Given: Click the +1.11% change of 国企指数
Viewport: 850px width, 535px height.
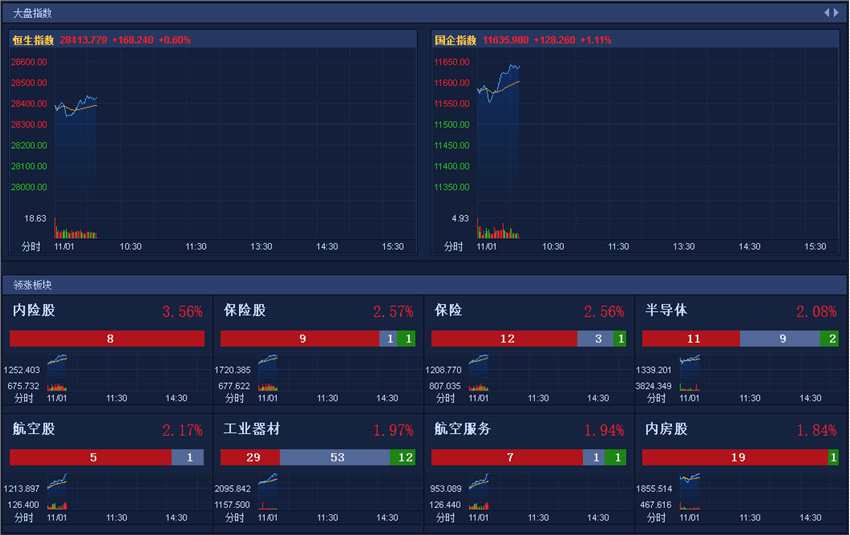Looking at the screenshot, I should pos(596,40).
